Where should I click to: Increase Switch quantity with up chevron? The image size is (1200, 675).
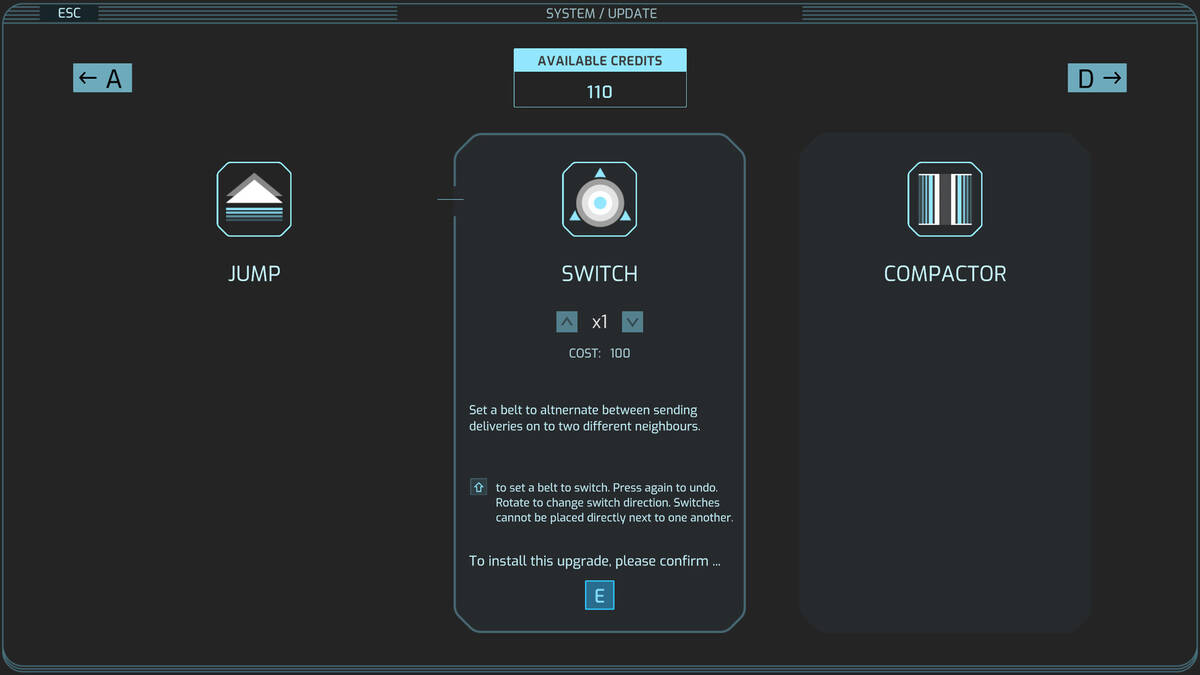[567, 322]
